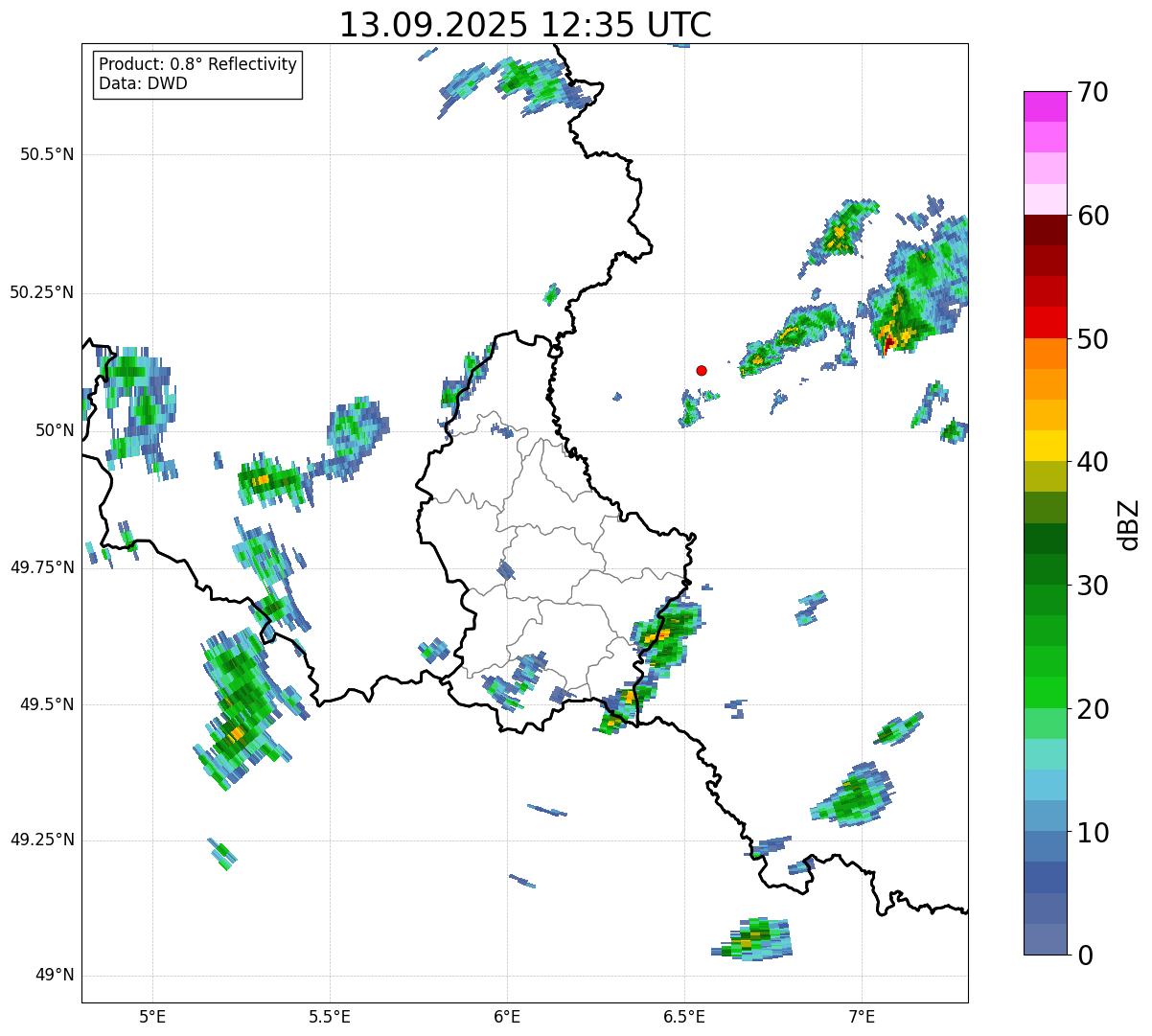Image resolution: width=1152 pixels, height=1036 pixels.
Task: Click the 6.5°E longitude axis label
Action: click(684, 1016)
